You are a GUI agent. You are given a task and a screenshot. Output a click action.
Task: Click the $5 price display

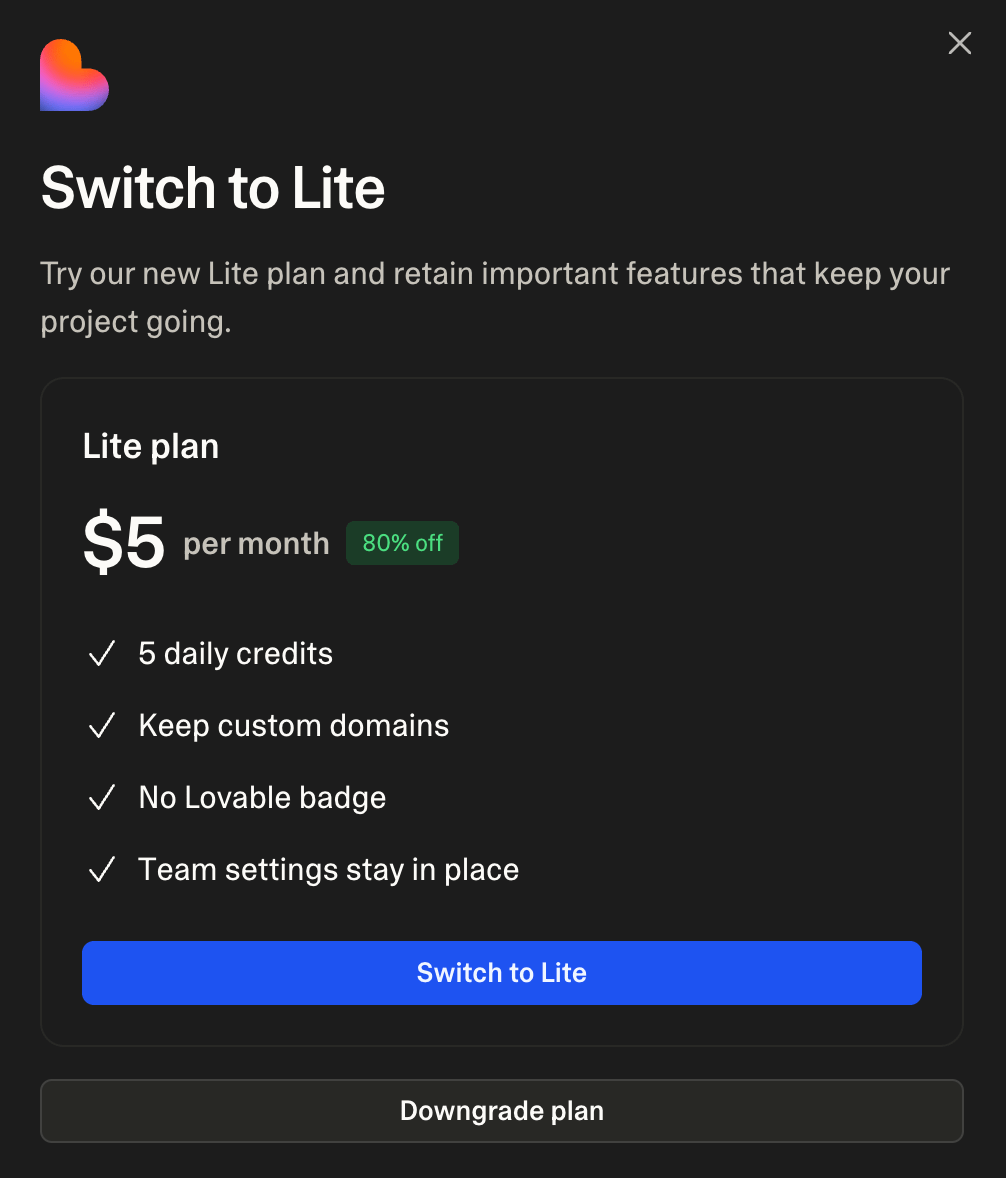coord(124,543)
